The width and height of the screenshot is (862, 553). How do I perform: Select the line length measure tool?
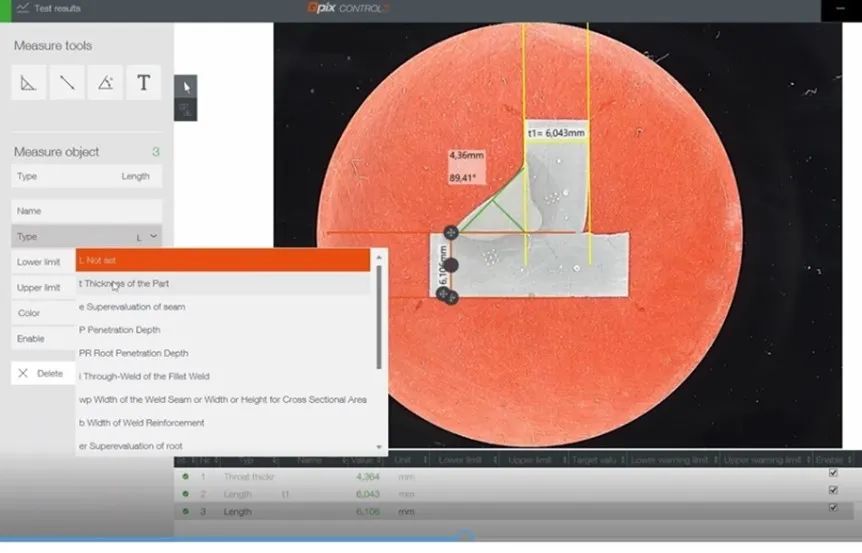coord(67,83)
